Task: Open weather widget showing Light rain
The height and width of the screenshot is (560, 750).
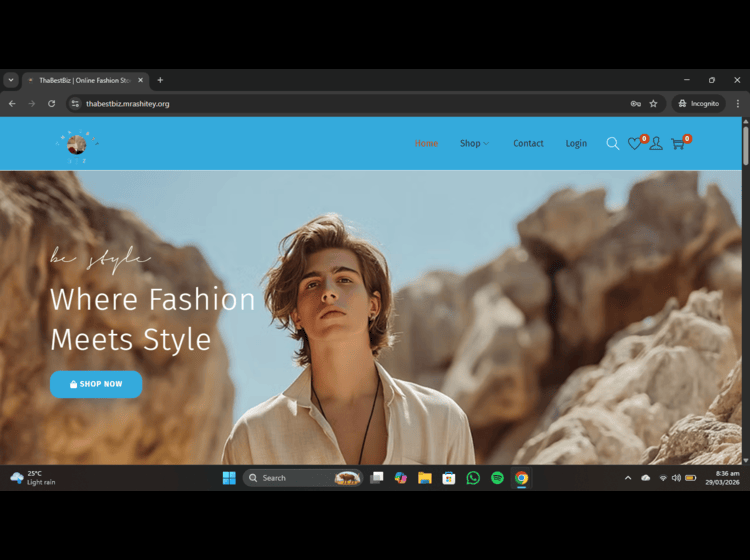Action: click(33, 478)
